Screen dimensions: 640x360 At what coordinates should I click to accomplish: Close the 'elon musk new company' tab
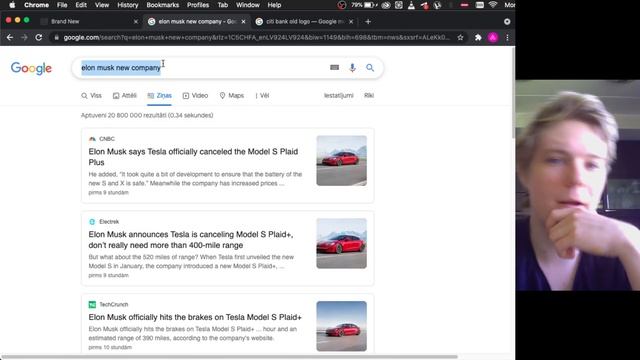click(x=244, y=22)
